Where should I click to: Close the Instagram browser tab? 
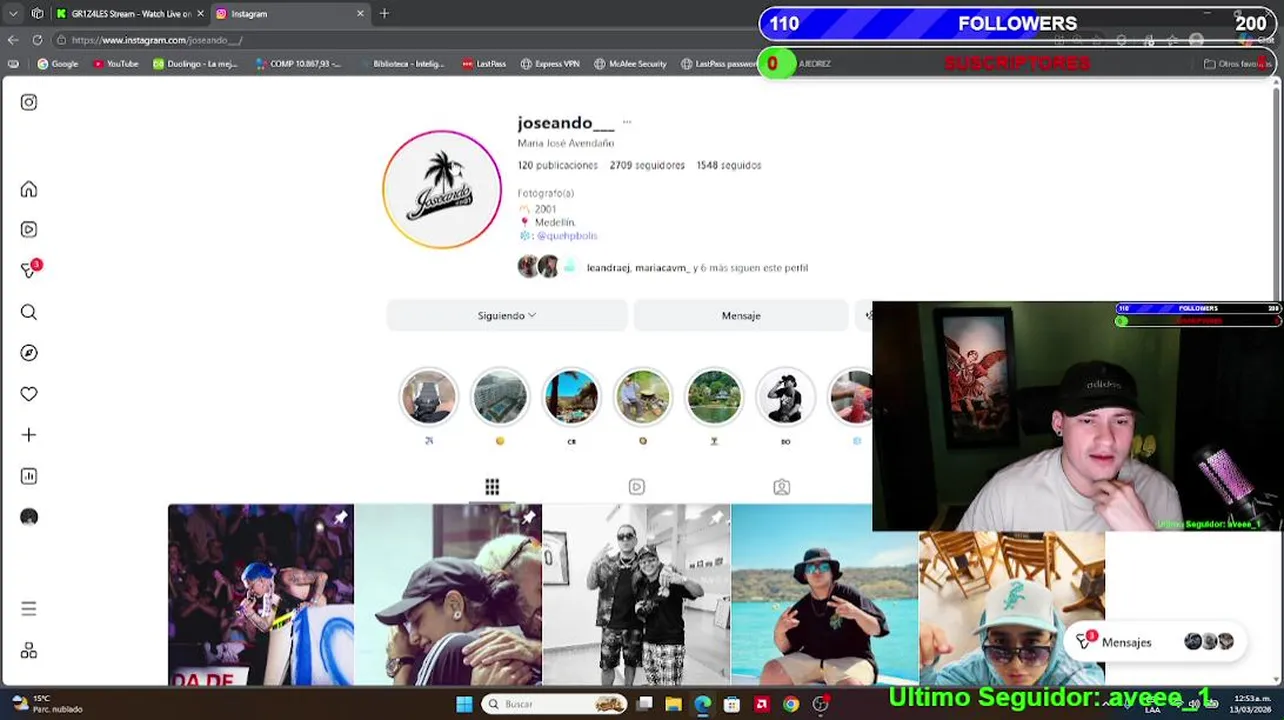point(361,14)
